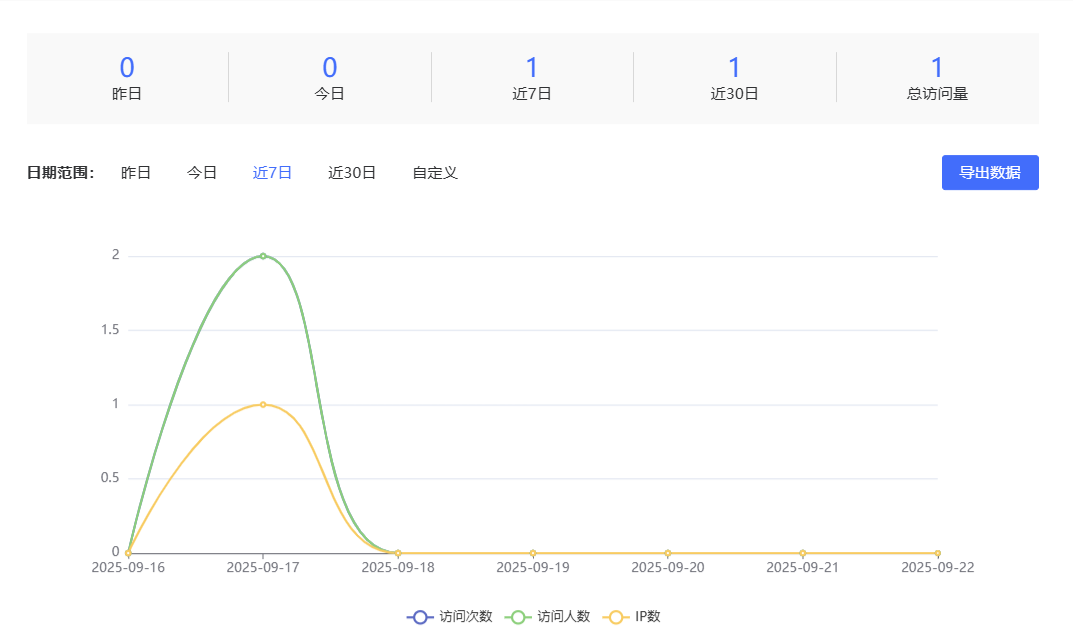Viewport: 1073px width, 633px height.
Task: Click the data point at 2025-09-20
Action: [x=668, y=553]
